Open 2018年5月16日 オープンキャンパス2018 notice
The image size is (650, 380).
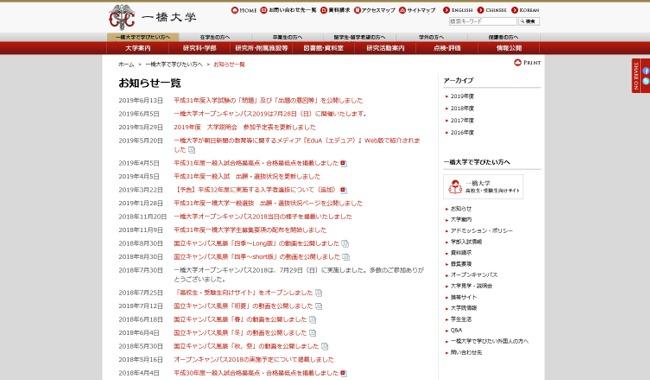coord(254,359)
